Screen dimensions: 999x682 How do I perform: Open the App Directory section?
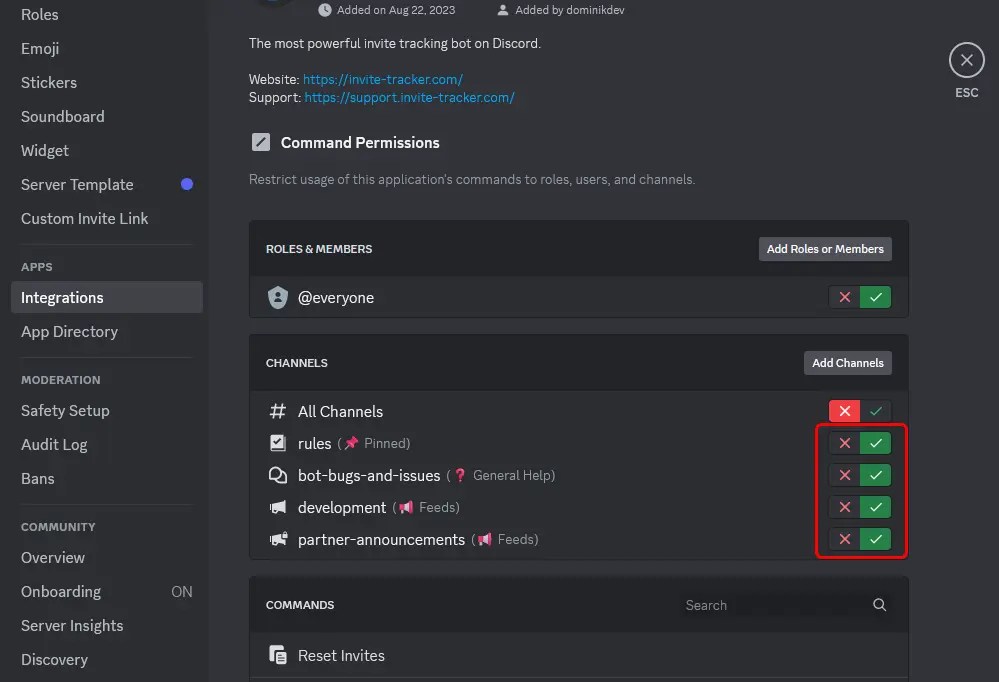(69, 331)
